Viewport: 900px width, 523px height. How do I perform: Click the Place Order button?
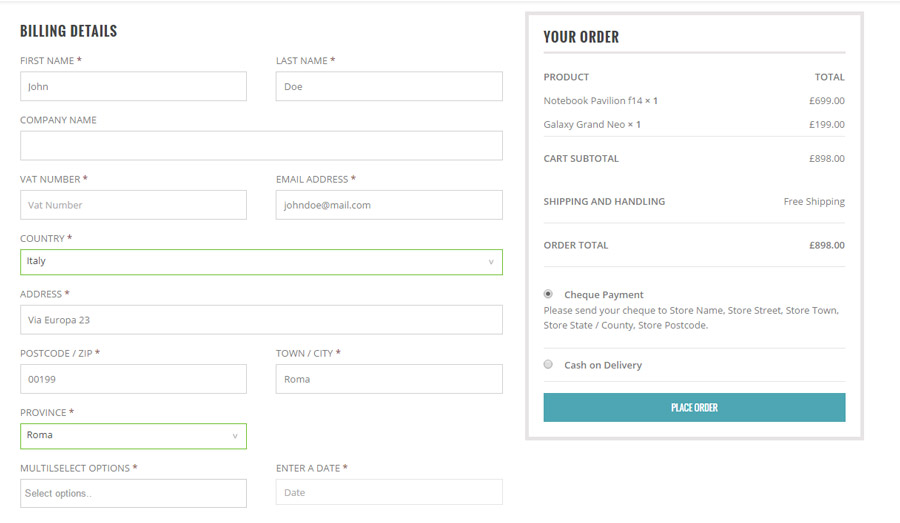pos(694,407)
